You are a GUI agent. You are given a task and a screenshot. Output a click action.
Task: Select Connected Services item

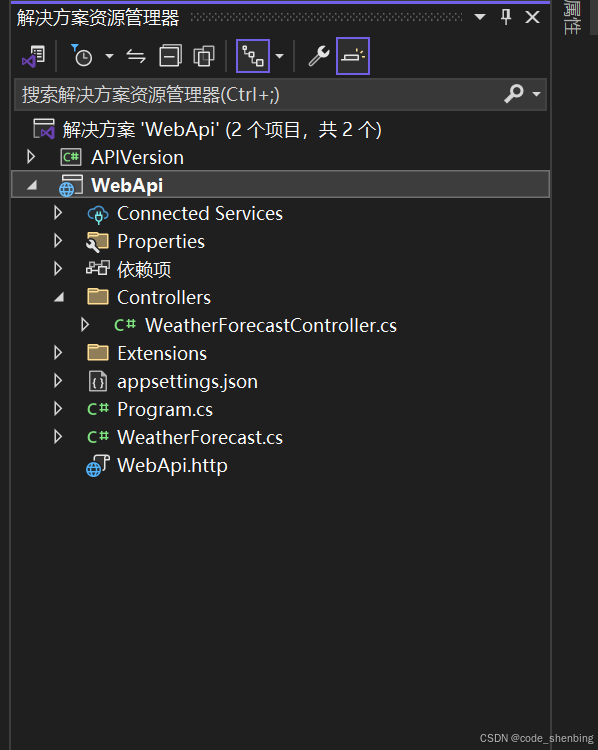200,213
